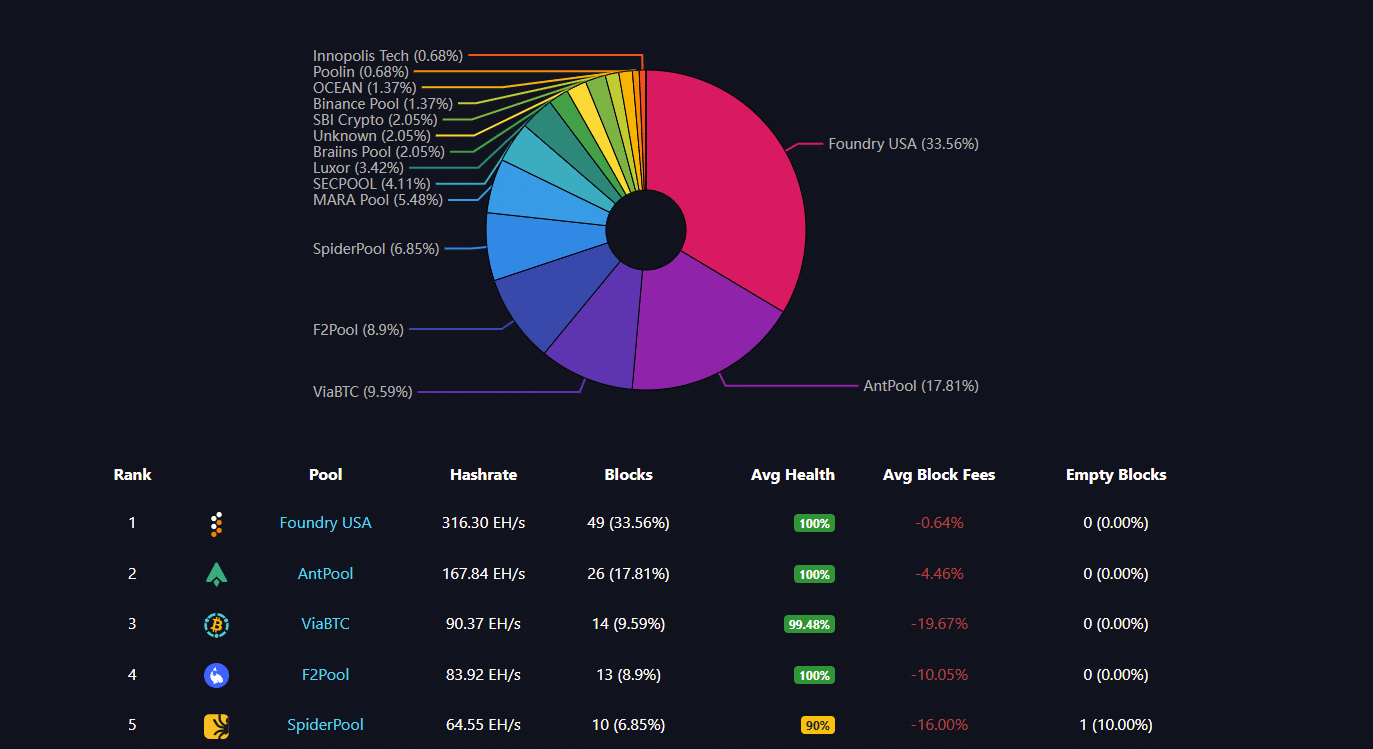
Task: Click the SBI Crypto (2.05%) chart label
Action: (x=375, y=120)
